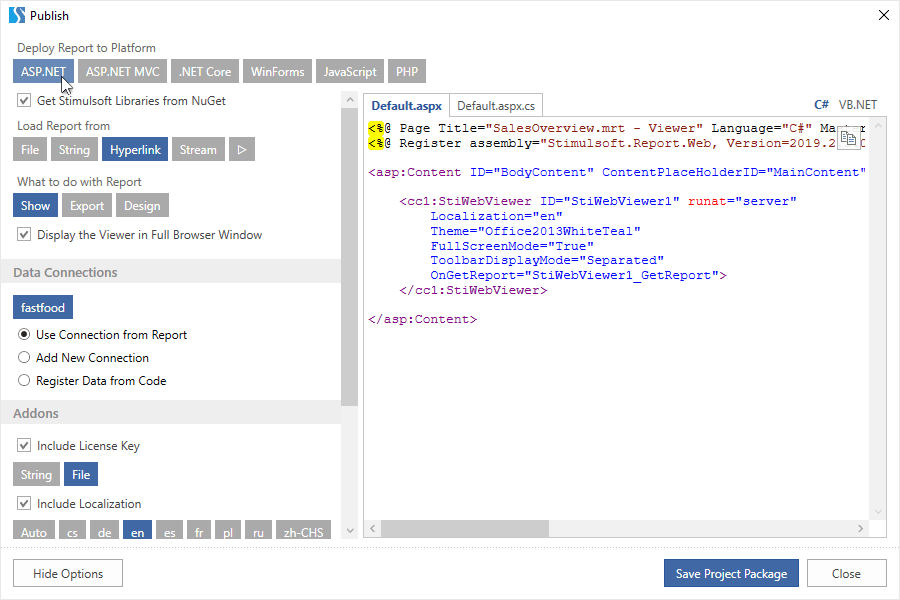This screenshot has width=900, height=600.
Task: Select es localization
Action: pos(169,531)
